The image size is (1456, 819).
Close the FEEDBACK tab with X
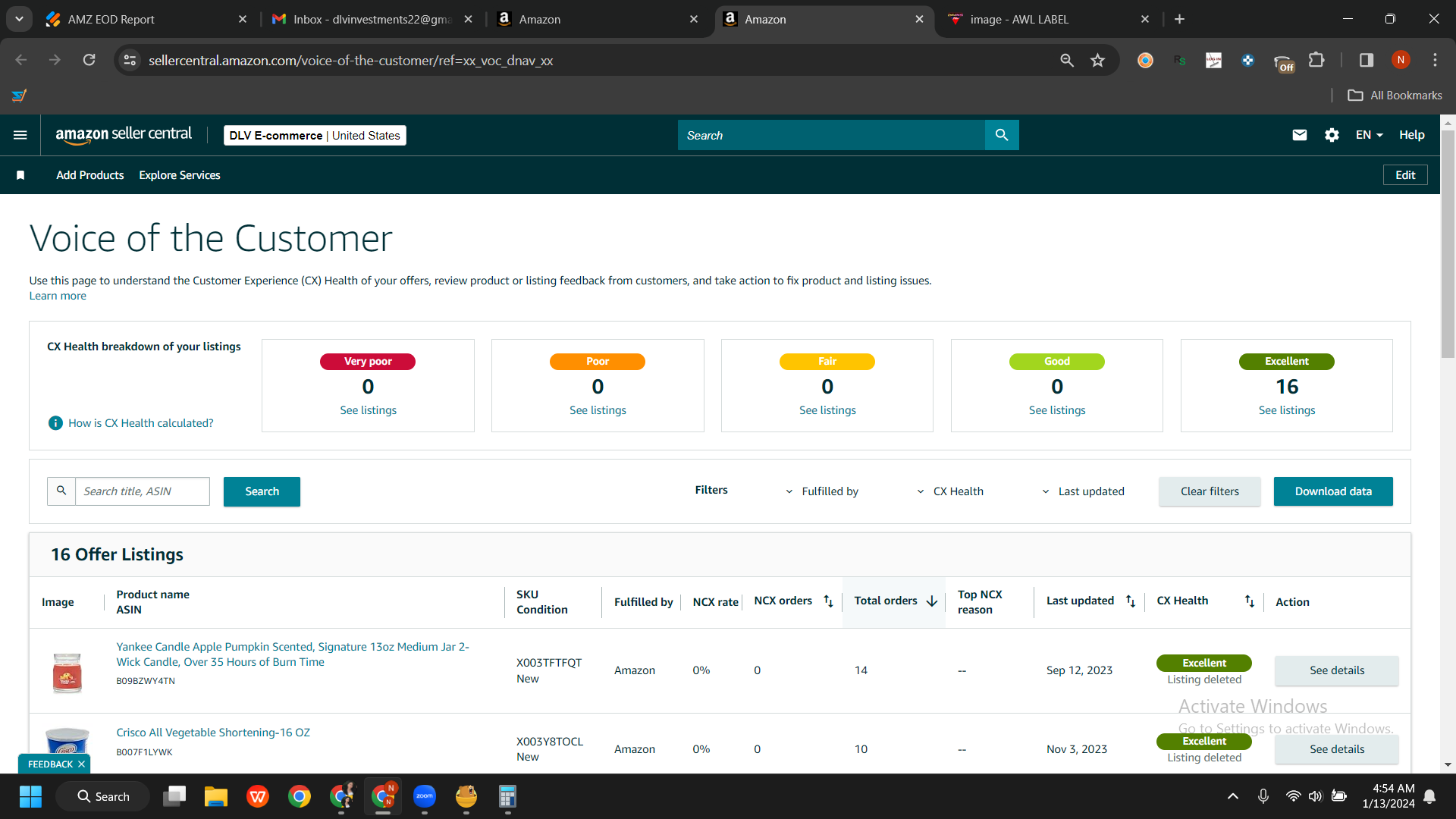coord(81,764)
